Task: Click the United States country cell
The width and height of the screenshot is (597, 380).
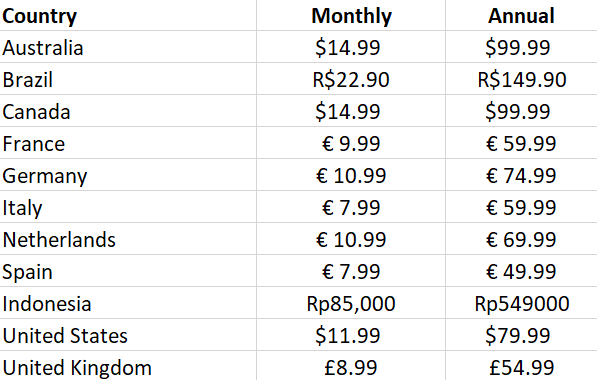Action: 128,335
